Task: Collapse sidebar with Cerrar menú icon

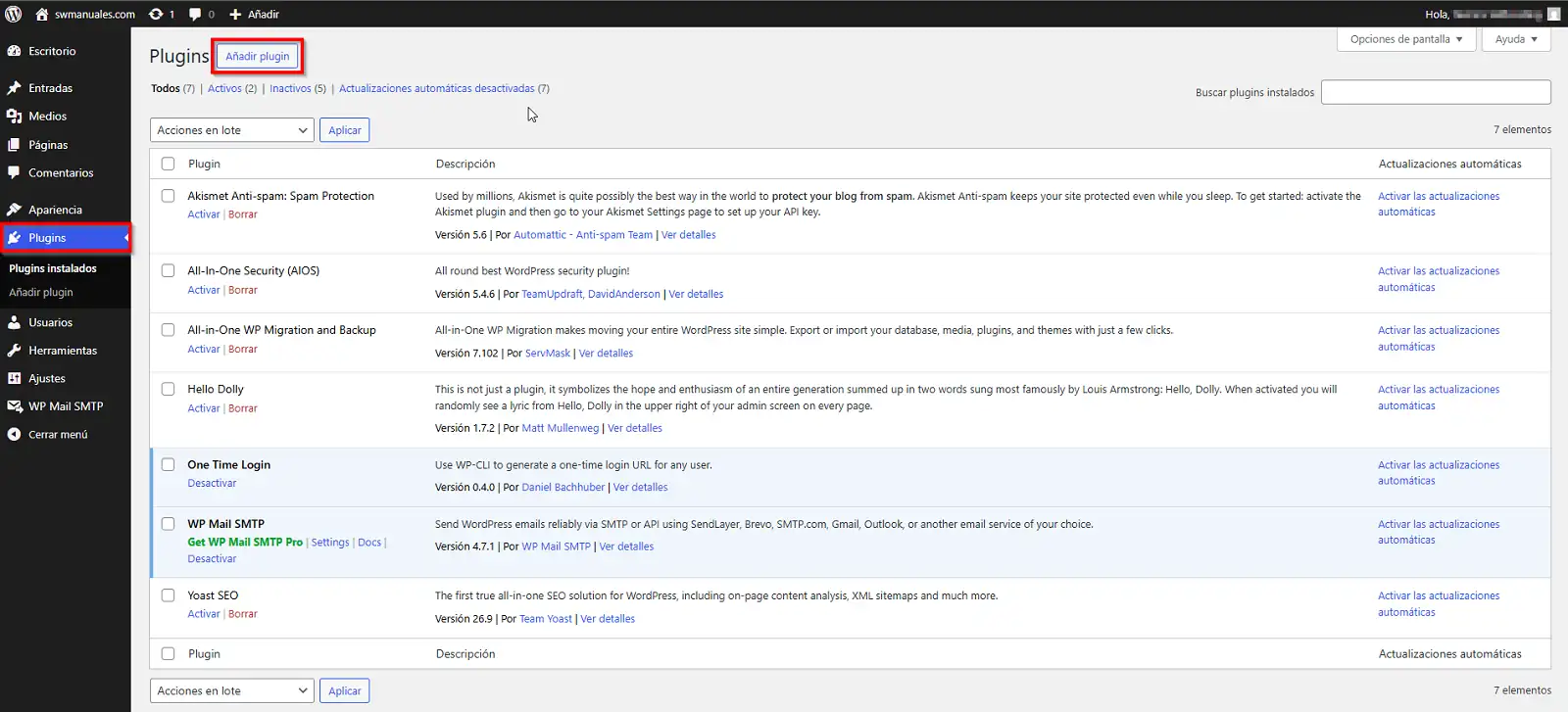Action: tap(14, 435)
